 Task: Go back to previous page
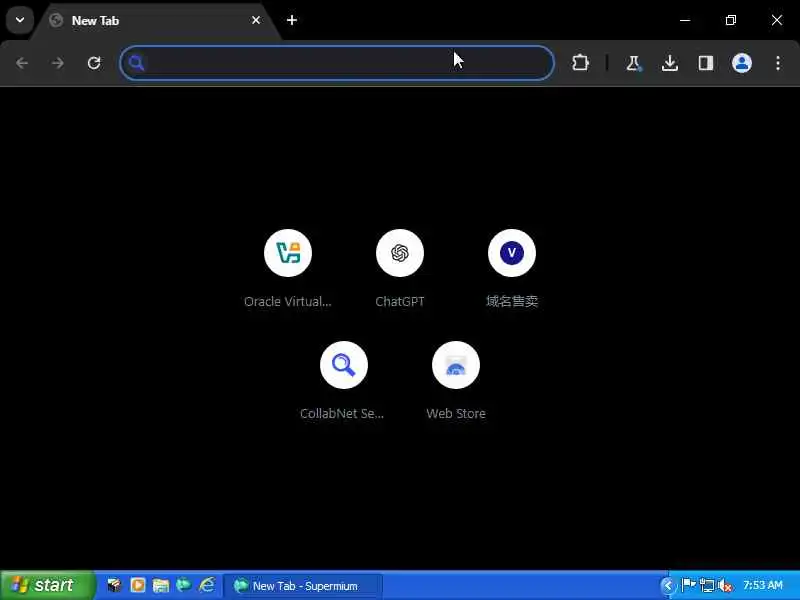tap(22, 63)
